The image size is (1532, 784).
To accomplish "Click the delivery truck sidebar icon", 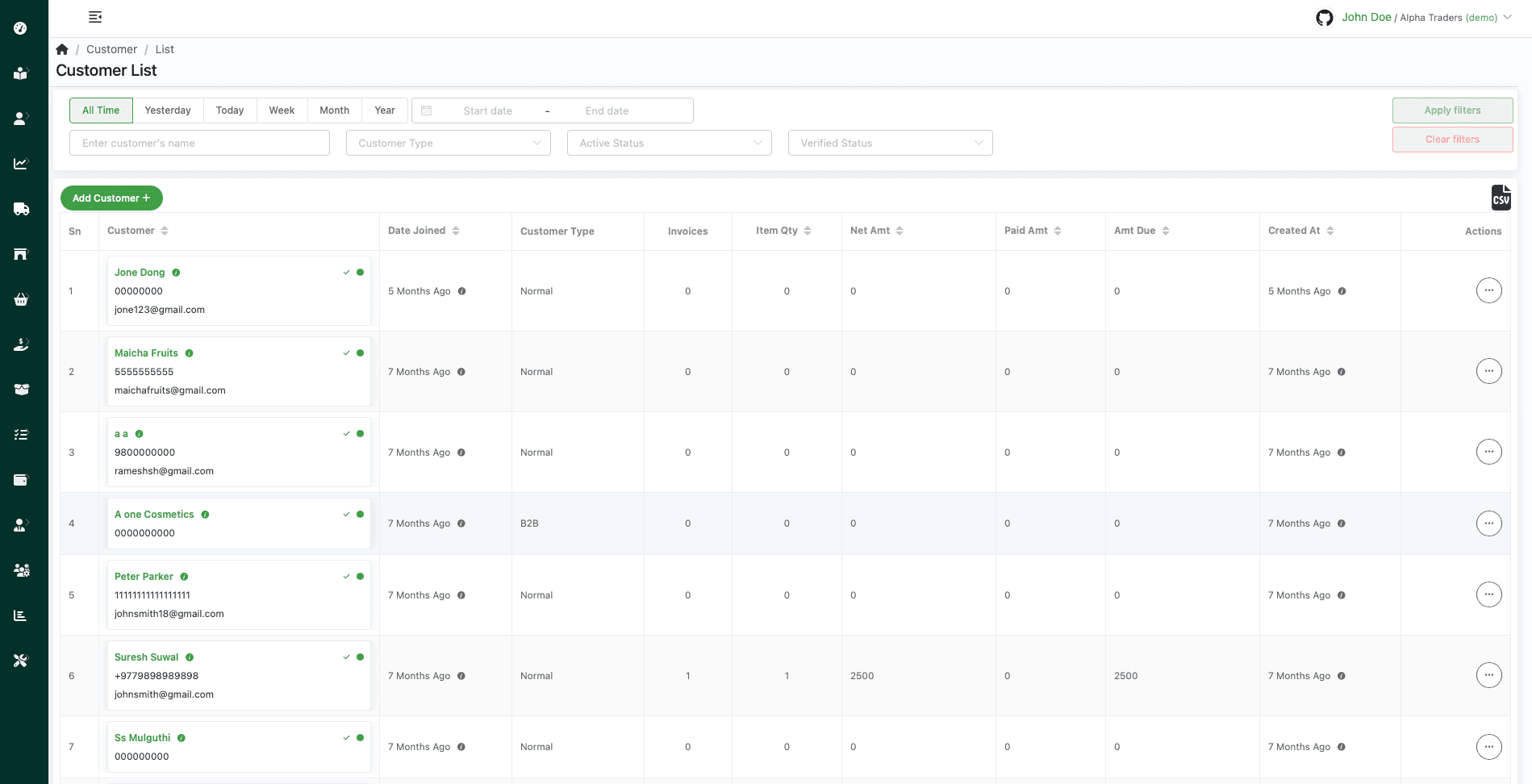I will [x=21, y=209].
